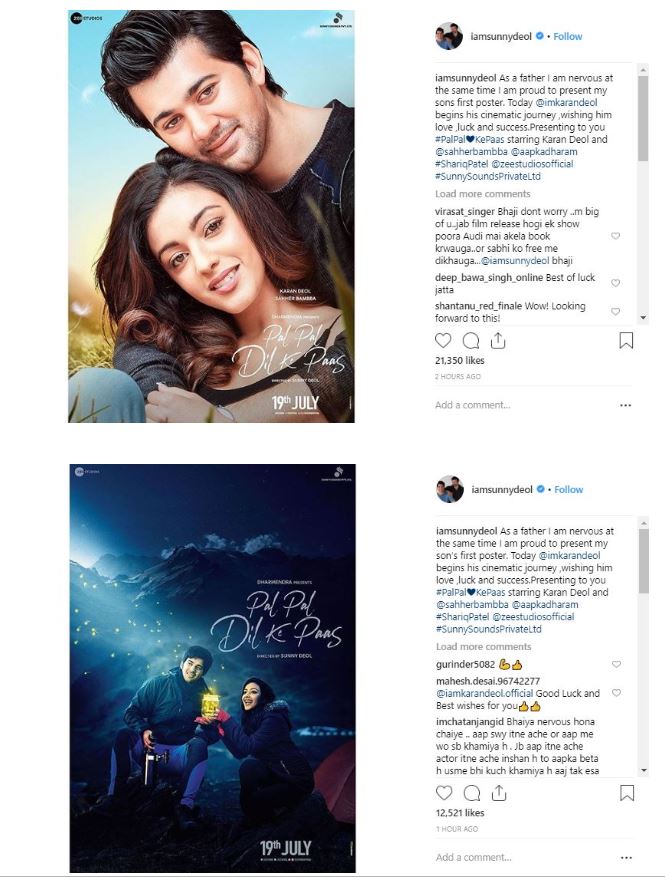Click the scrollbar thumb of first comments panel
This screenshot has width=665, height=879.
point(643,118)
